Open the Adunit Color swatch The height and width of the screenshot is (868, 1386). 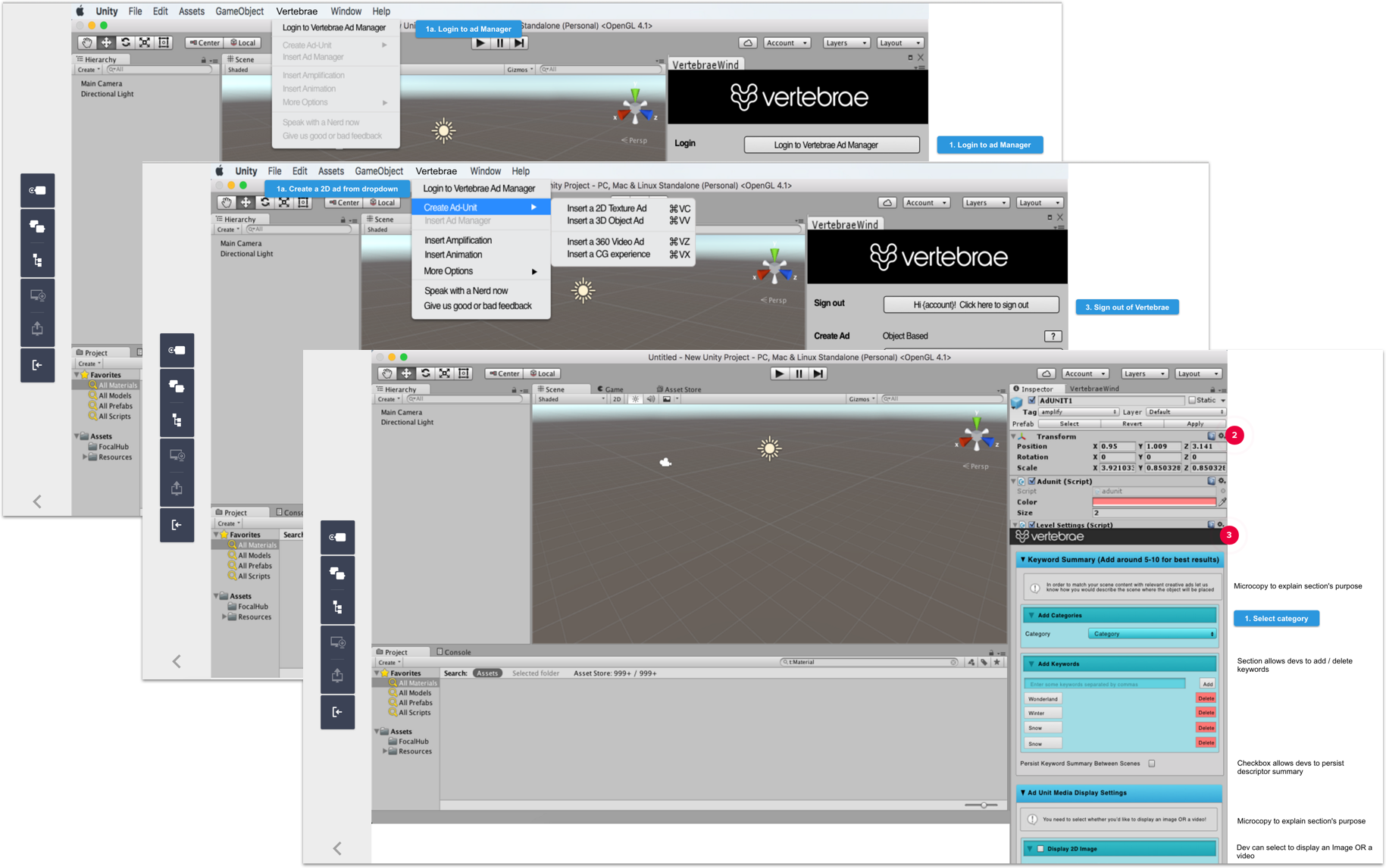pos(1154,501)
